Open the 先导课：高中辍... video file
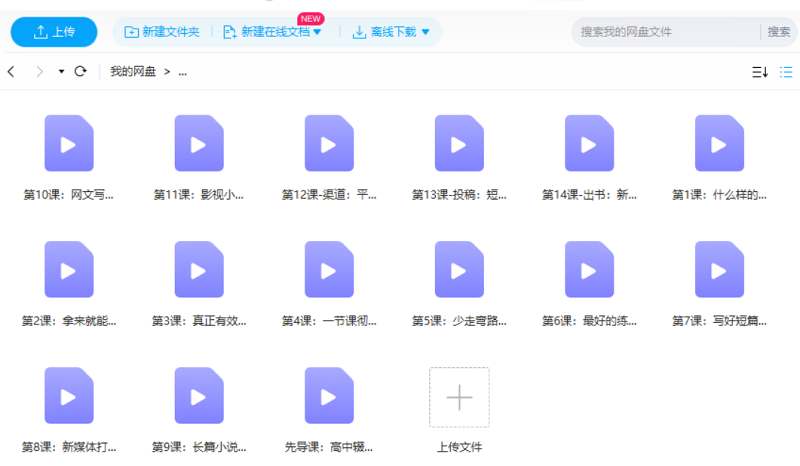Viewport: 800px width, 466px height. point(329,396)
